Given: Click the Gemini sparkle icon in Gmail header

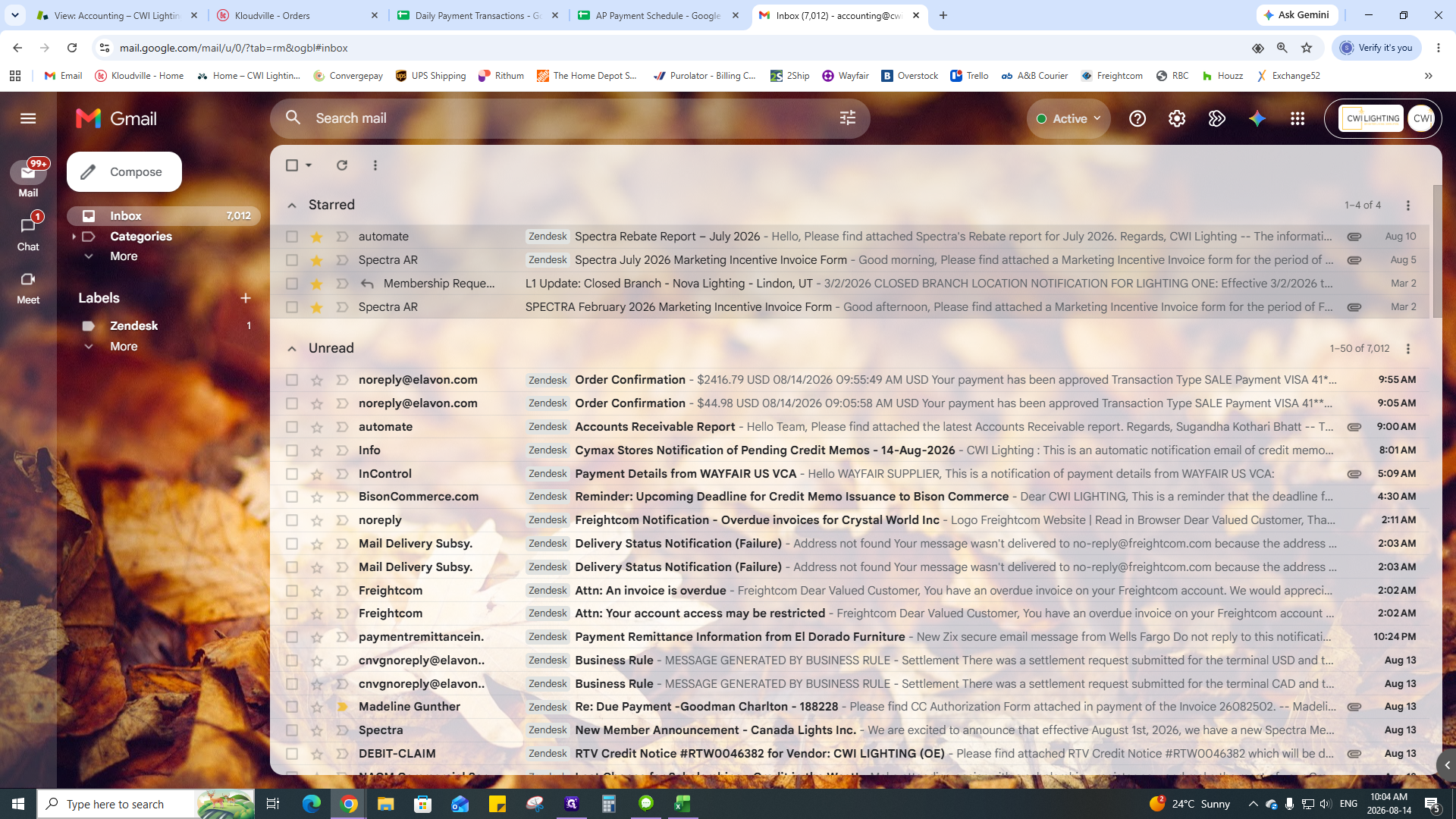Looking at the screenshot, I should 1257,118.
